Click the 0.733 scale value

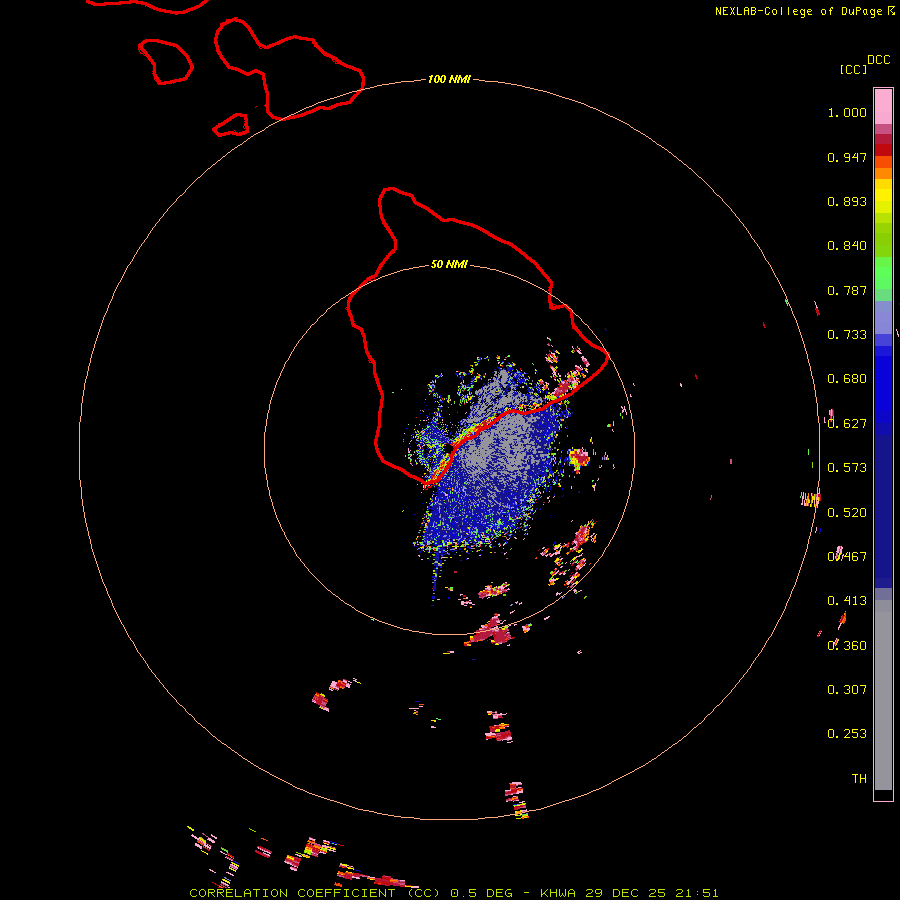point(847,335)
